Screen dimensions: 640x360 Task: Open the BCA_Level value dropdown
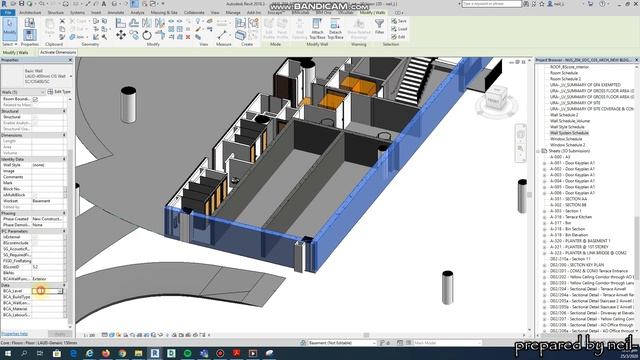click(x=60, y=291)
